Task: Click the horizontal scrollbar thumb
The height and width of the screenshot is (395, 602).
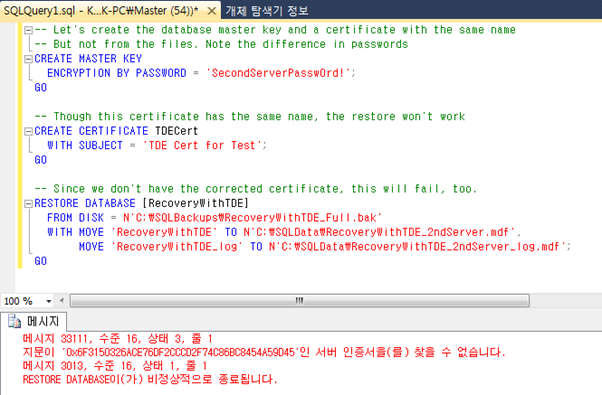Action: [x=299, y=301]
